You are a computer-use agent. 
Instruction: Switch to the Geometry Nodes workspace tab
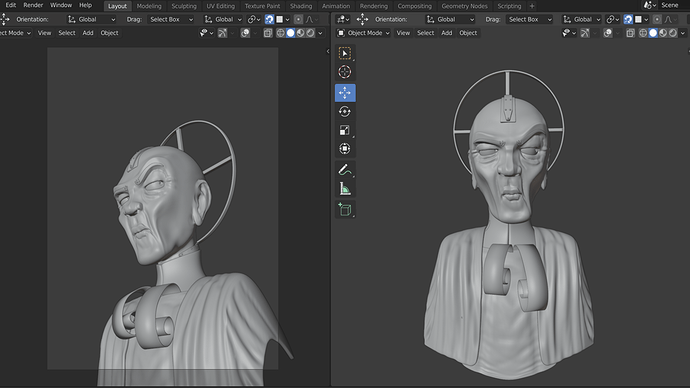point(464,6)
